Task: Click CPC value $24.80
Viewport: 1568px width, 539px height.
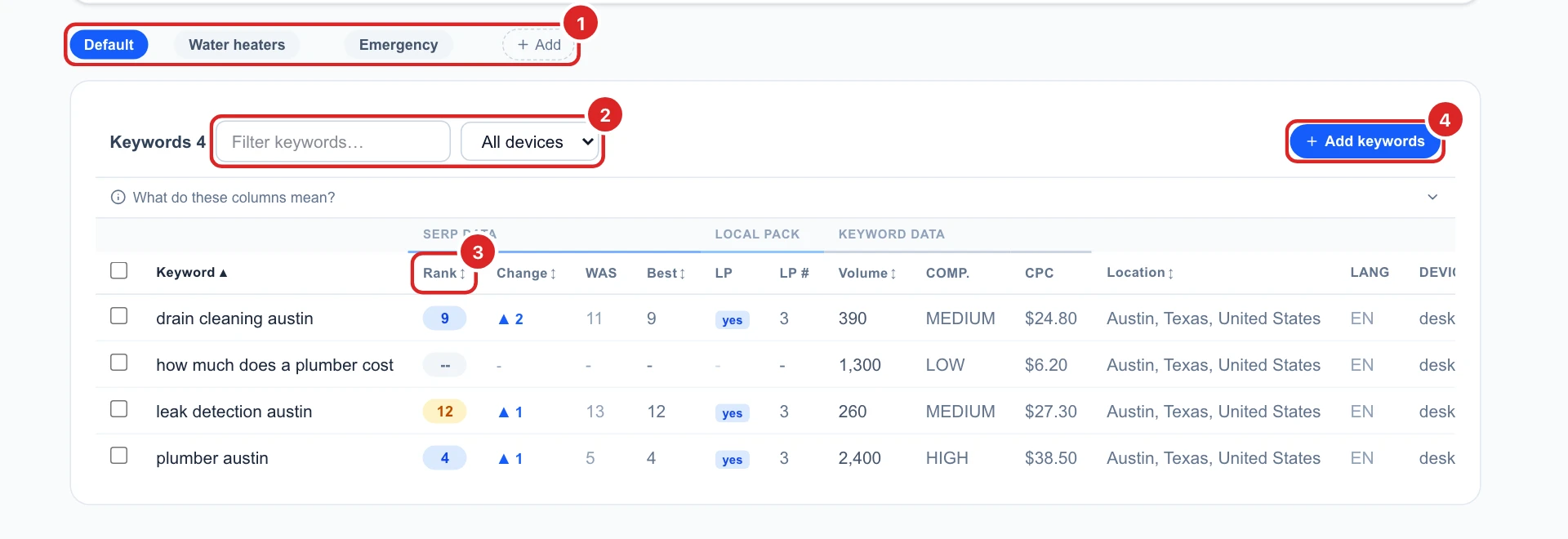Action: tap(1051, 318)
